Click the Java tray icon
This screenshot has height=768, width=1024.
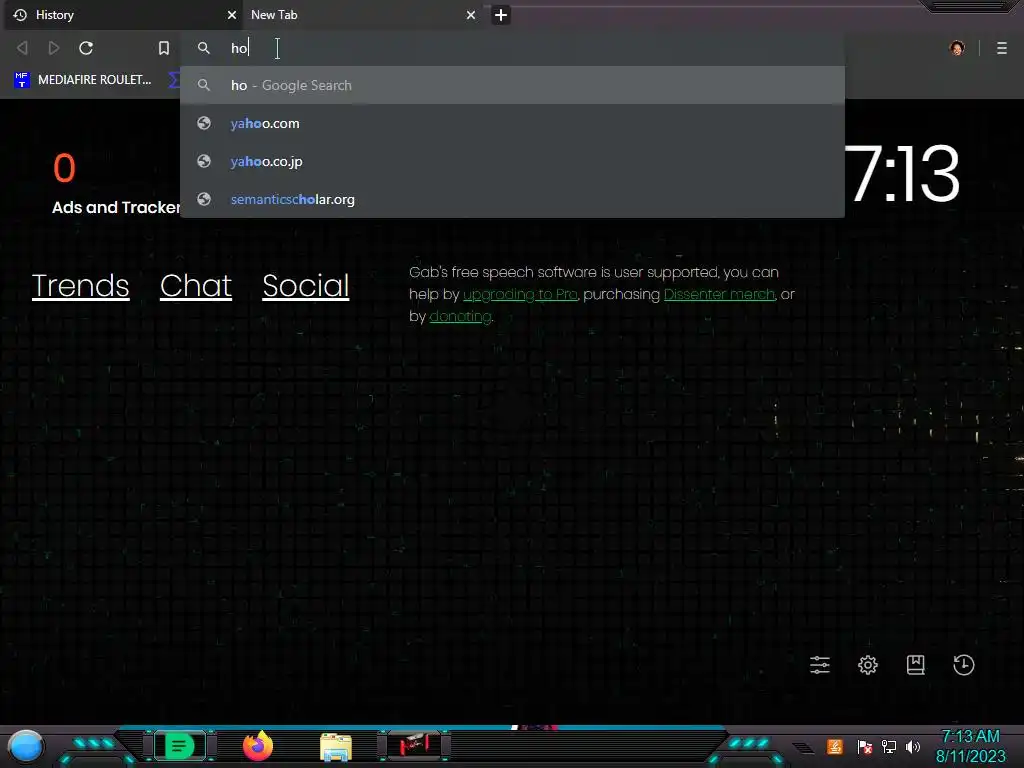(x=835, y=747)
